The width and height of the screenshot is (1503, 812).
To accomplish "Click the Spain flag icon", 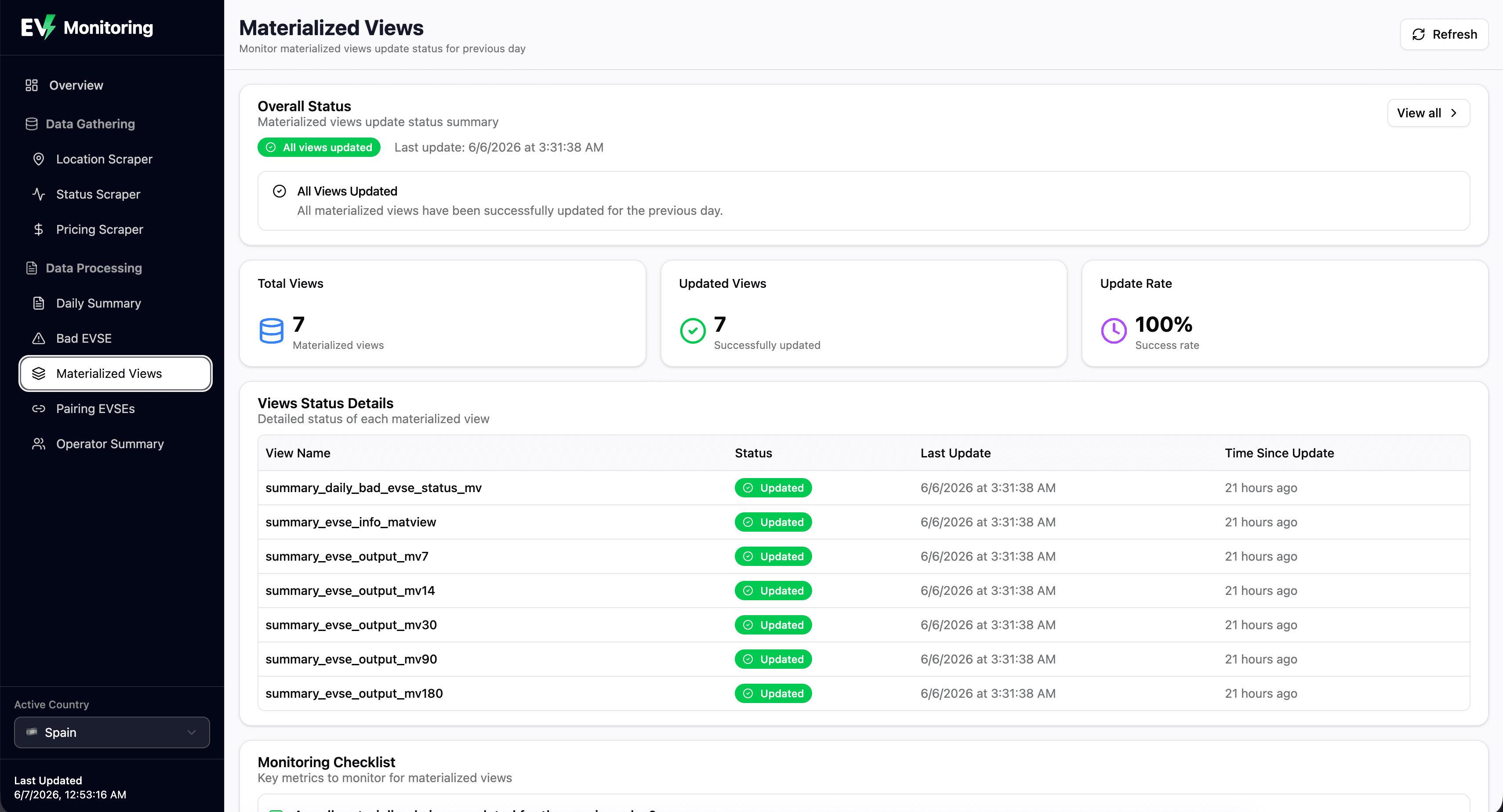I will coord(32,732).
